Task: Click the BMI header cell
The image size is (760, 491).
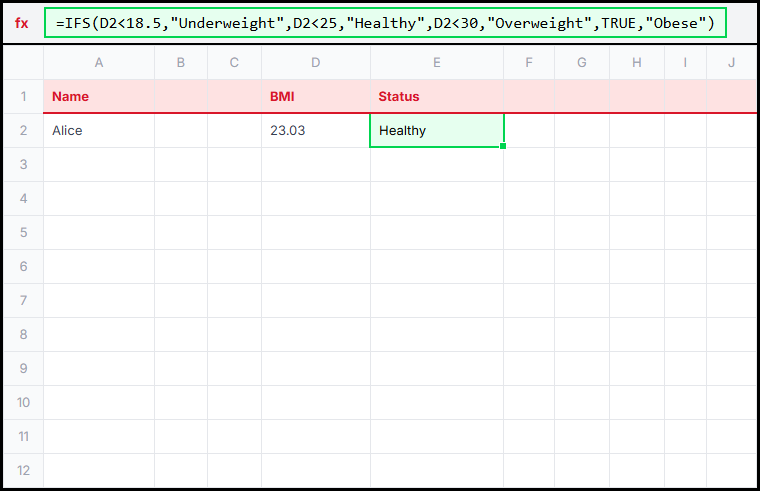Action: coord(315,97)
